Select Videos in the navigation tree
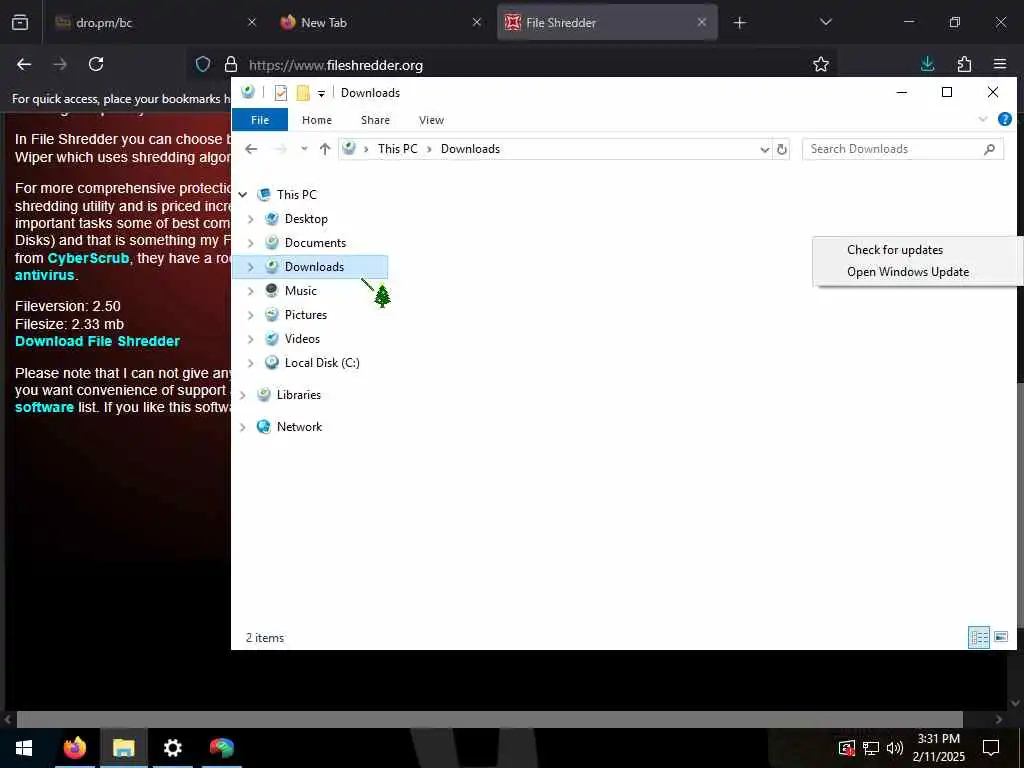The width and height of the screenshot is (1024, 768). pos(302,339)
